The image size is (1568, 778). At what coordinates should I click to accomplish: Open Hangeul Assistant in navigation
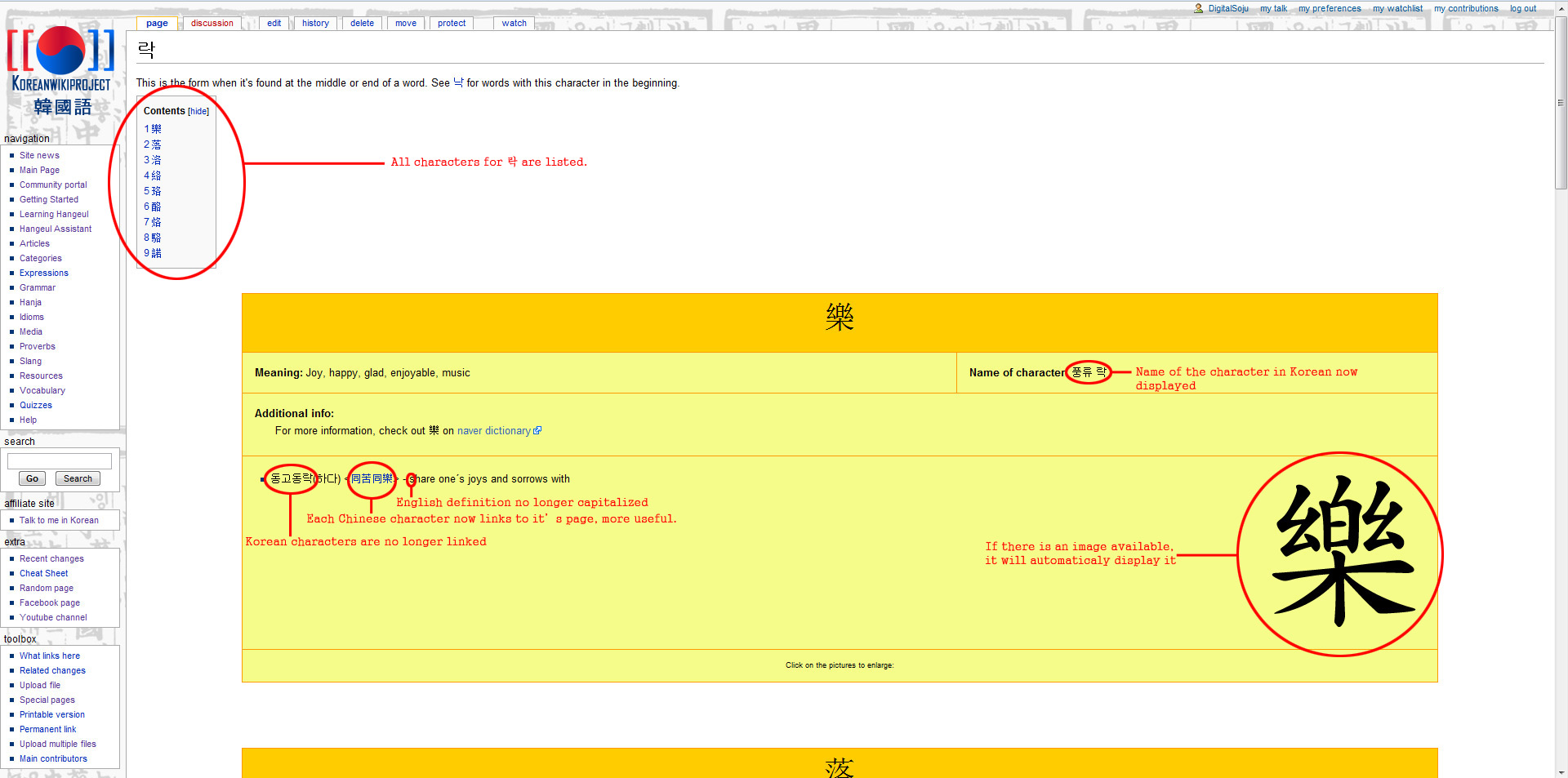[56, 229]
